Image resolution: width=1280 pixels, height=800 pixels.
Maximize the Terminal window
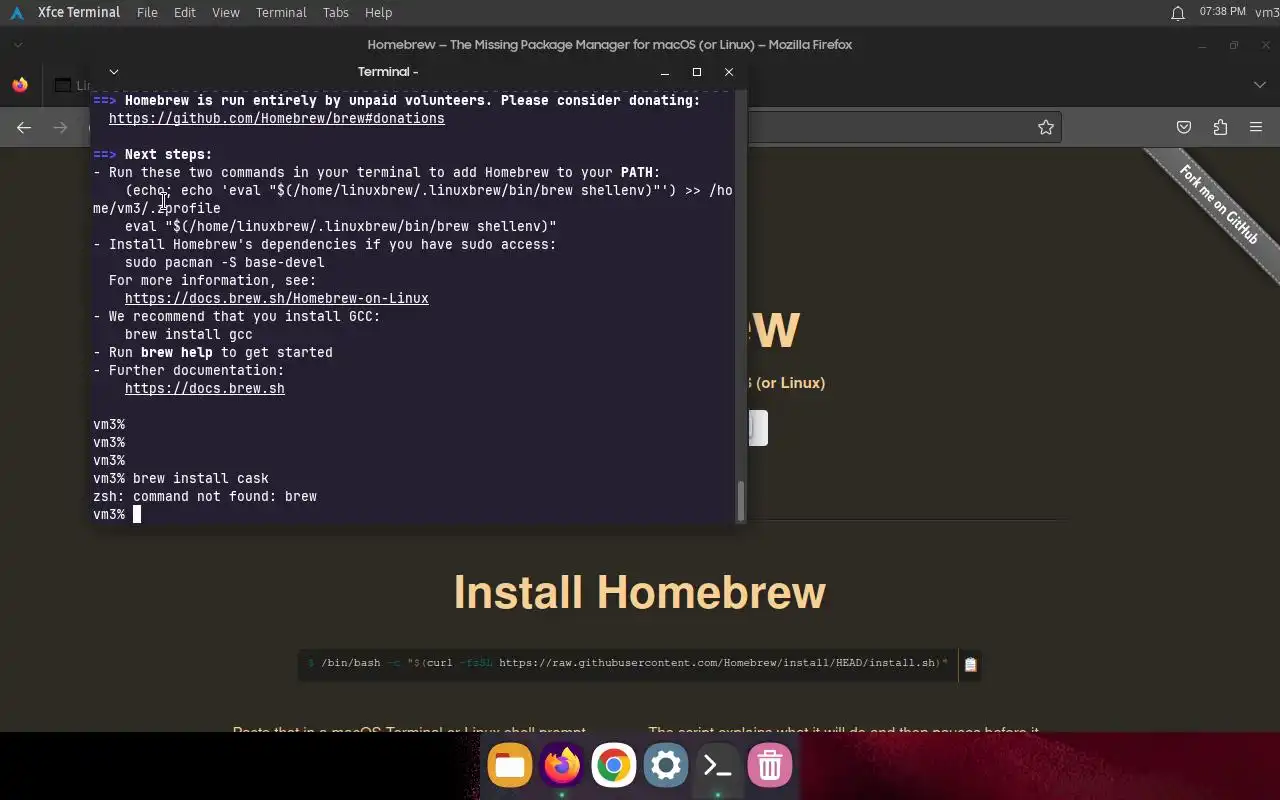697,72
